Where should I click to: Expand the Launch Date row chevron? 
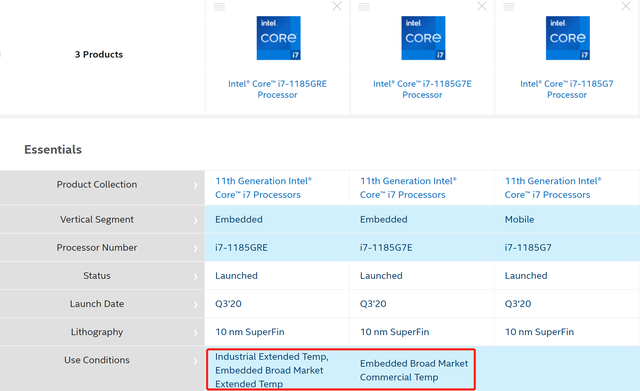coord(196,305)
